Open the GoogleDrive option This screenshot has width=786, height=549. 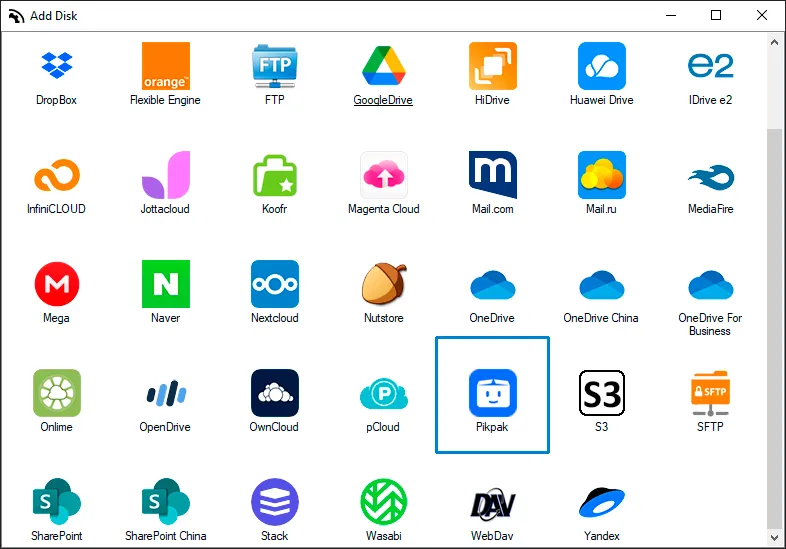pyautogui.click(x=383, y=66)
